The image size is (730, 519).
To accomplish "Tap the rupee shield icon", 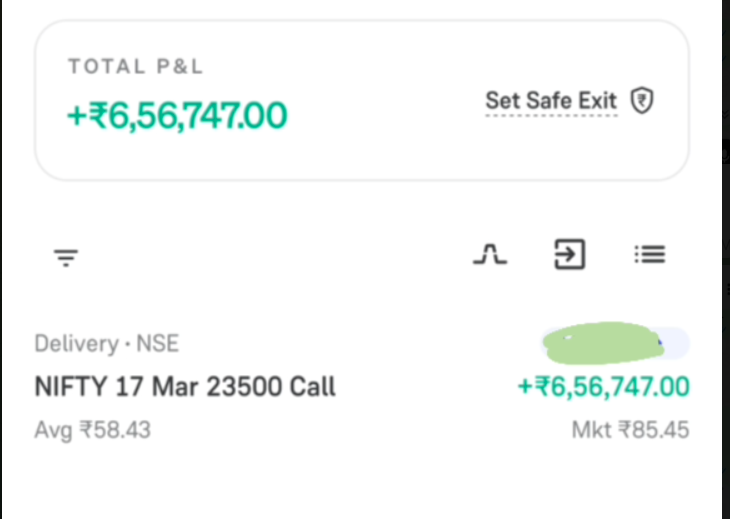I will [642, 101].
